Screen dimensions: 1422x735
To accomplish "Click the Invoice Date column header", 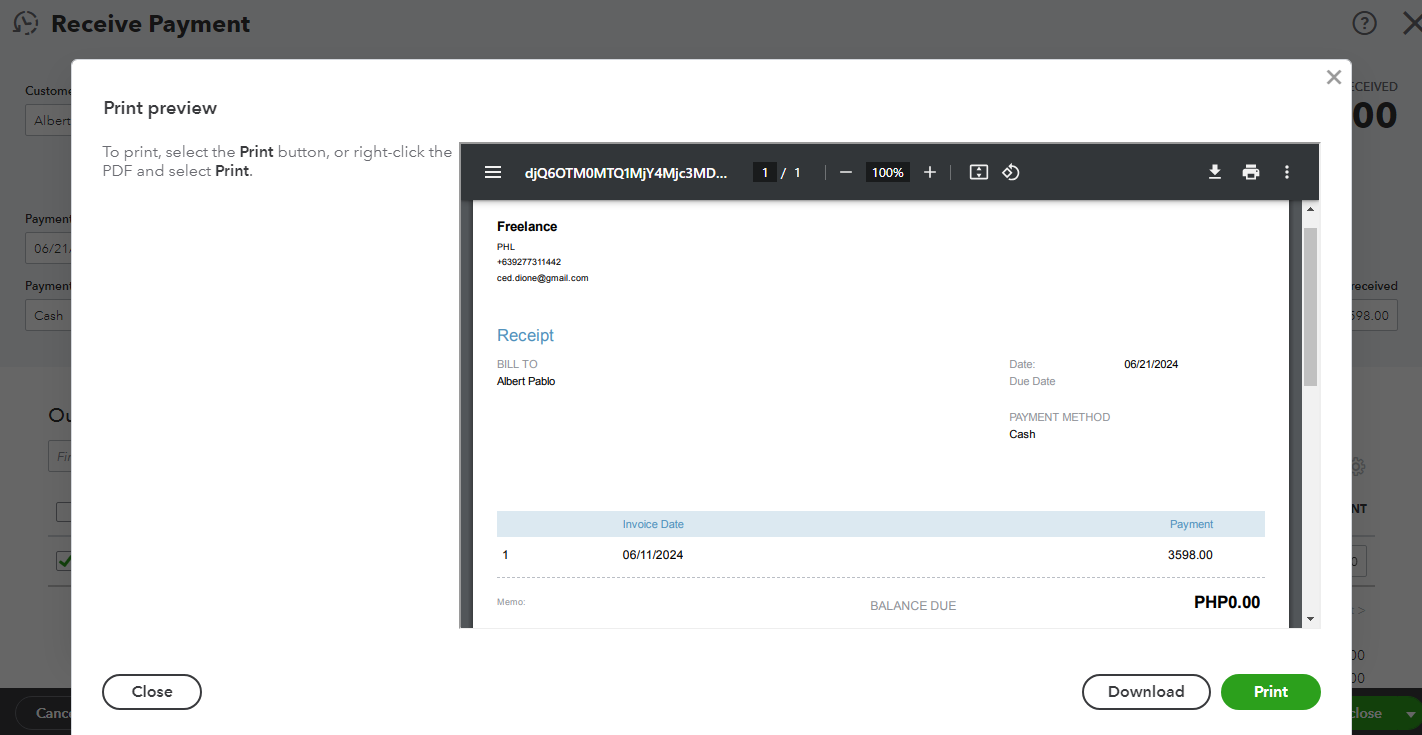I will [x=653, y=524].
